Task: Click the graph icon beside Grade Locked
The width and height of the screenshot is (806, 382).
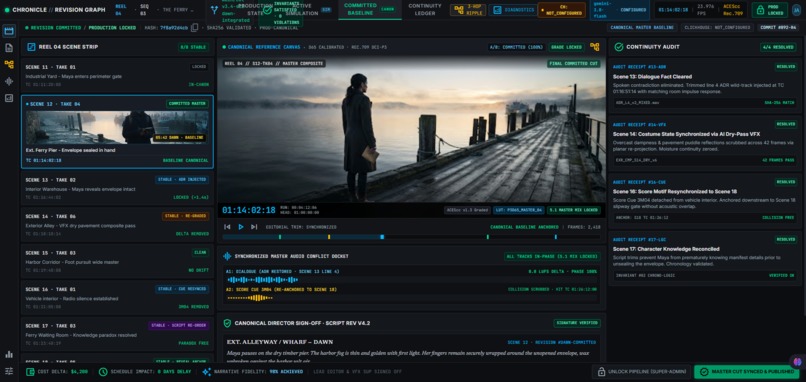Action: pos(595,47)
